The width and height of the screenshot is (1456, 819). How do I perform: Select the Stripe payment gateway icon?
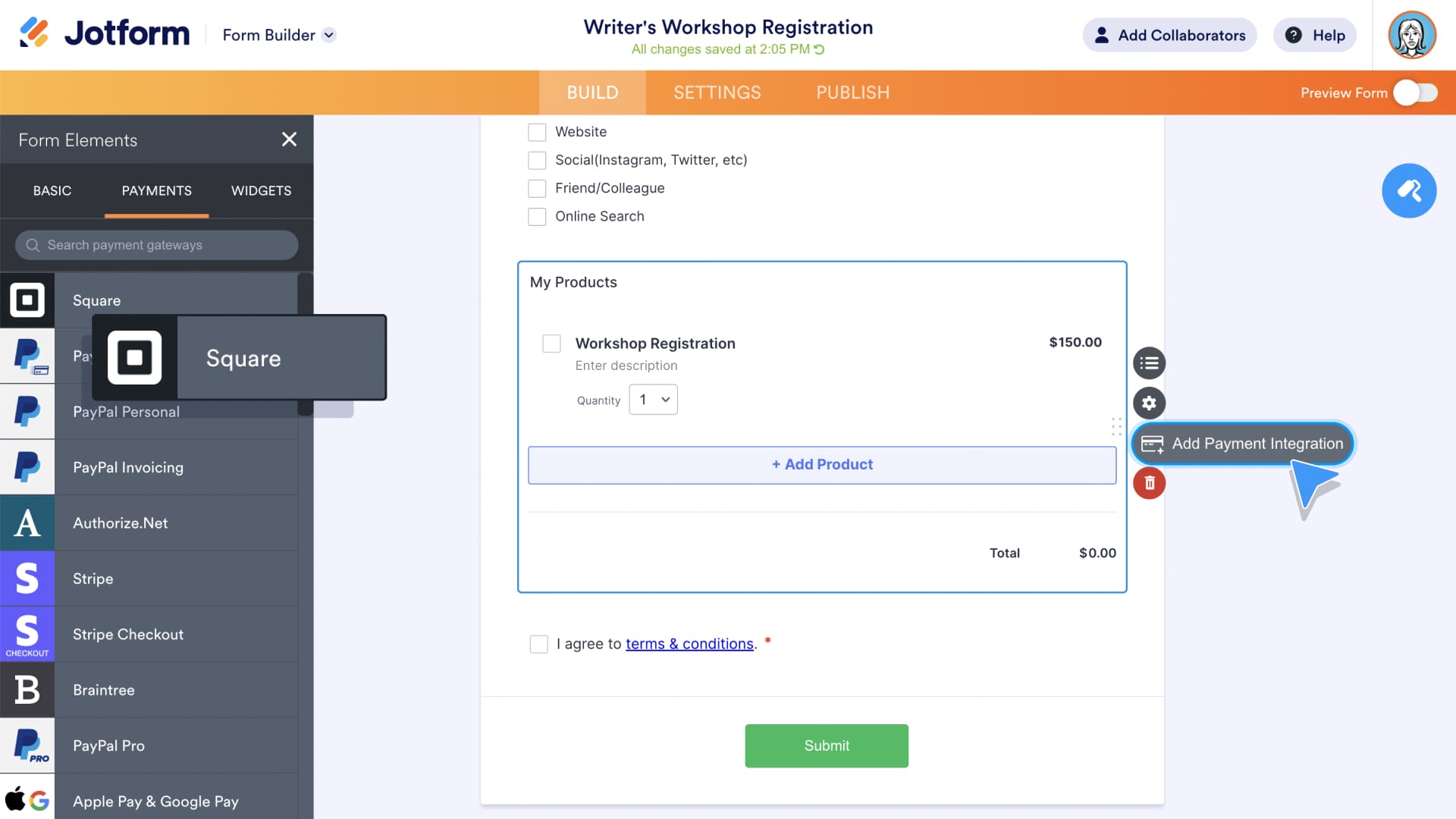(x=27, y=579)
